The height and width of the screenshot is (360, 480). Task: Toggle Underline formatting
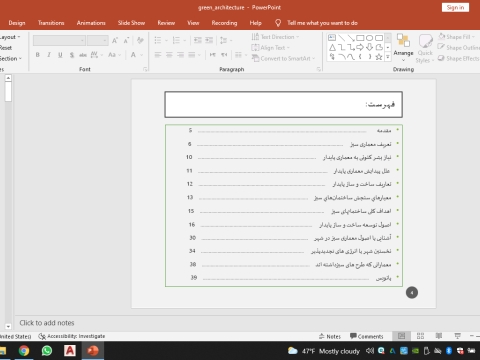60,55
